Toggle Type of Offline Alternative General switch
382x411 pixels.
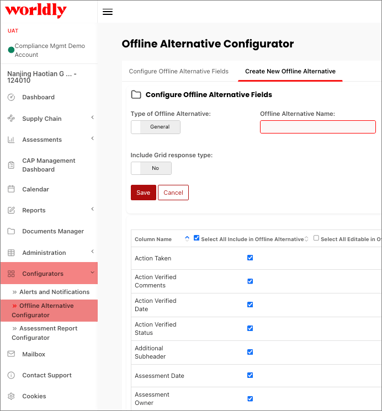(x=156, y=127)
